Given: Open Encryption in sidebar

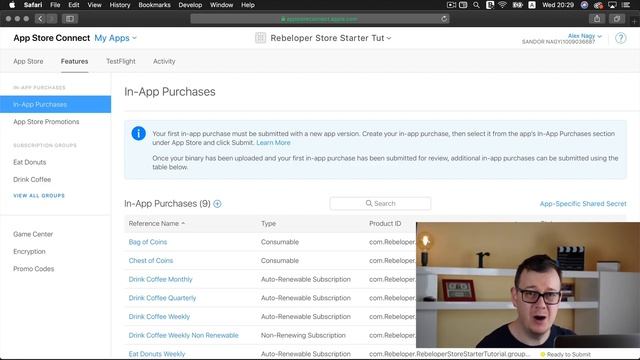Looking at the screenshot, I should (29, 251).
